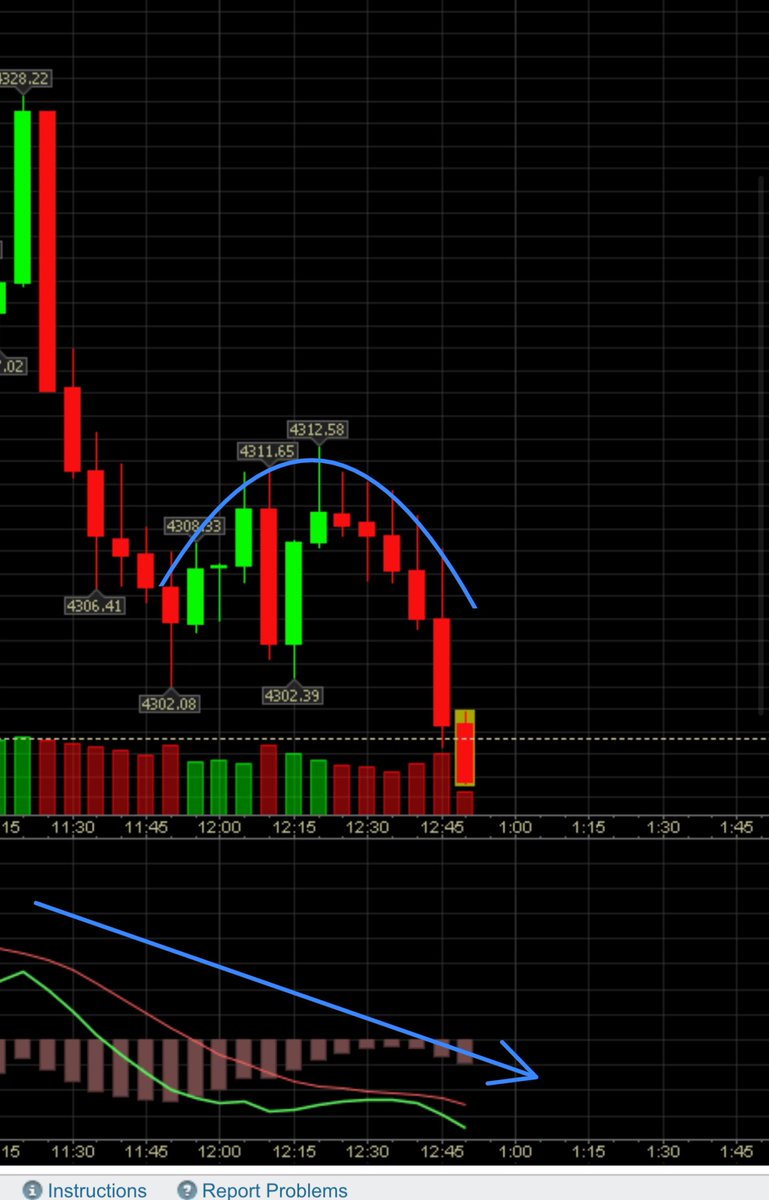Click 12:00 on the price chart time axis

point(219,827)
